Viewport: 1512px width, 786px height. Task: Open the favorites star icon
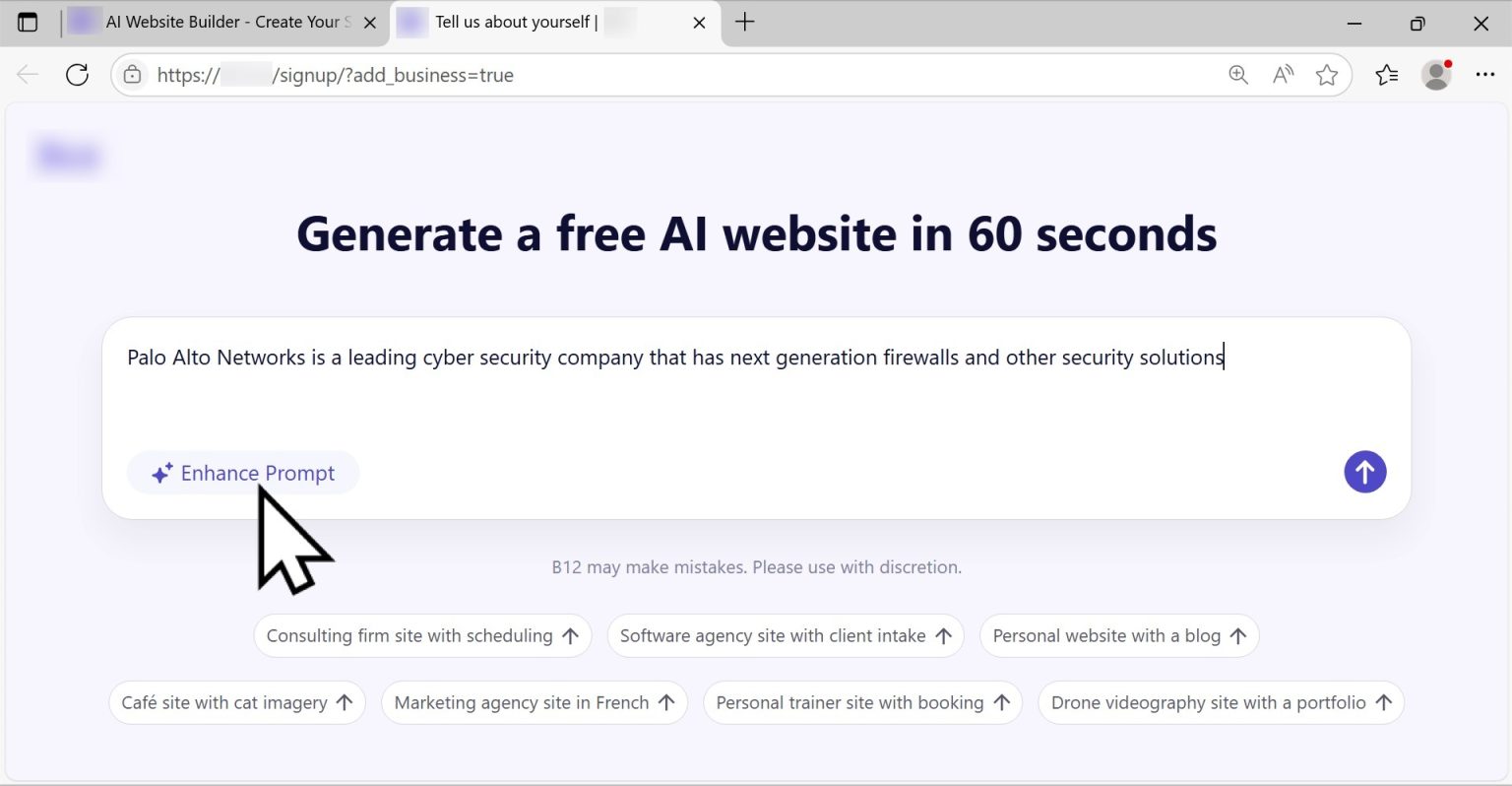(1327, 74)
